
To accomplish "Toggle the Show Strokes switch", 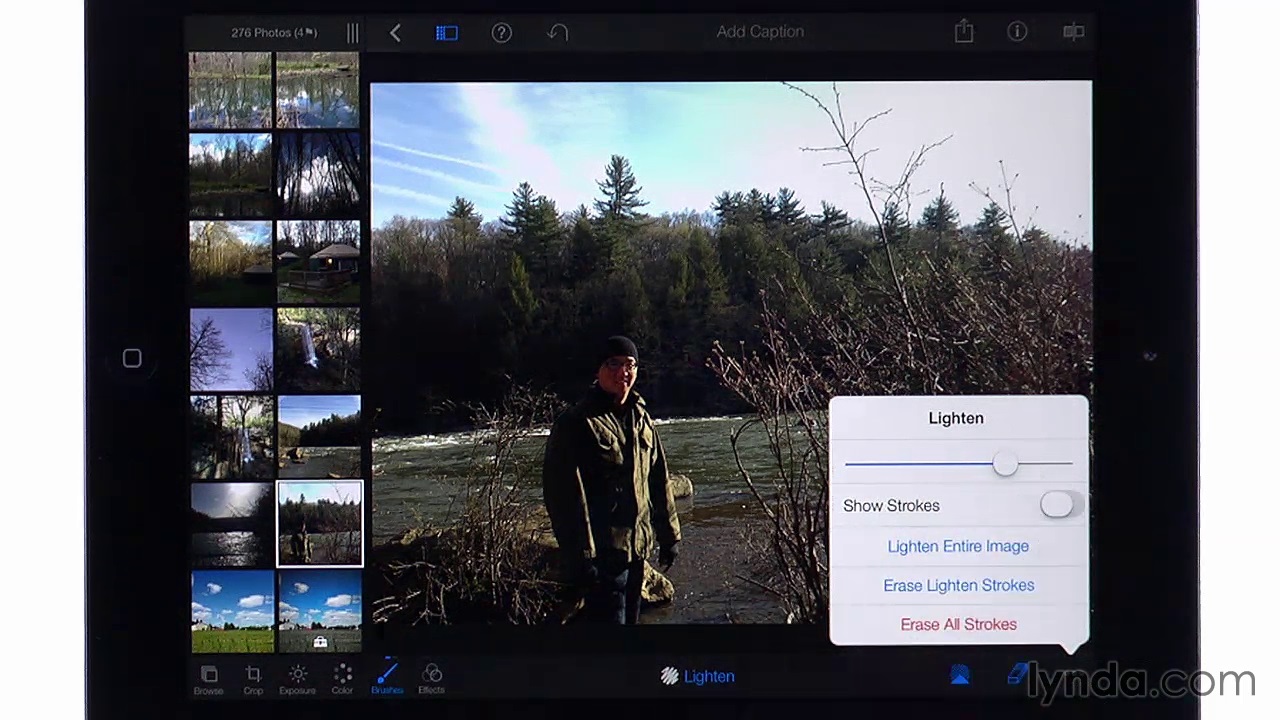I will click(1061, 505).
